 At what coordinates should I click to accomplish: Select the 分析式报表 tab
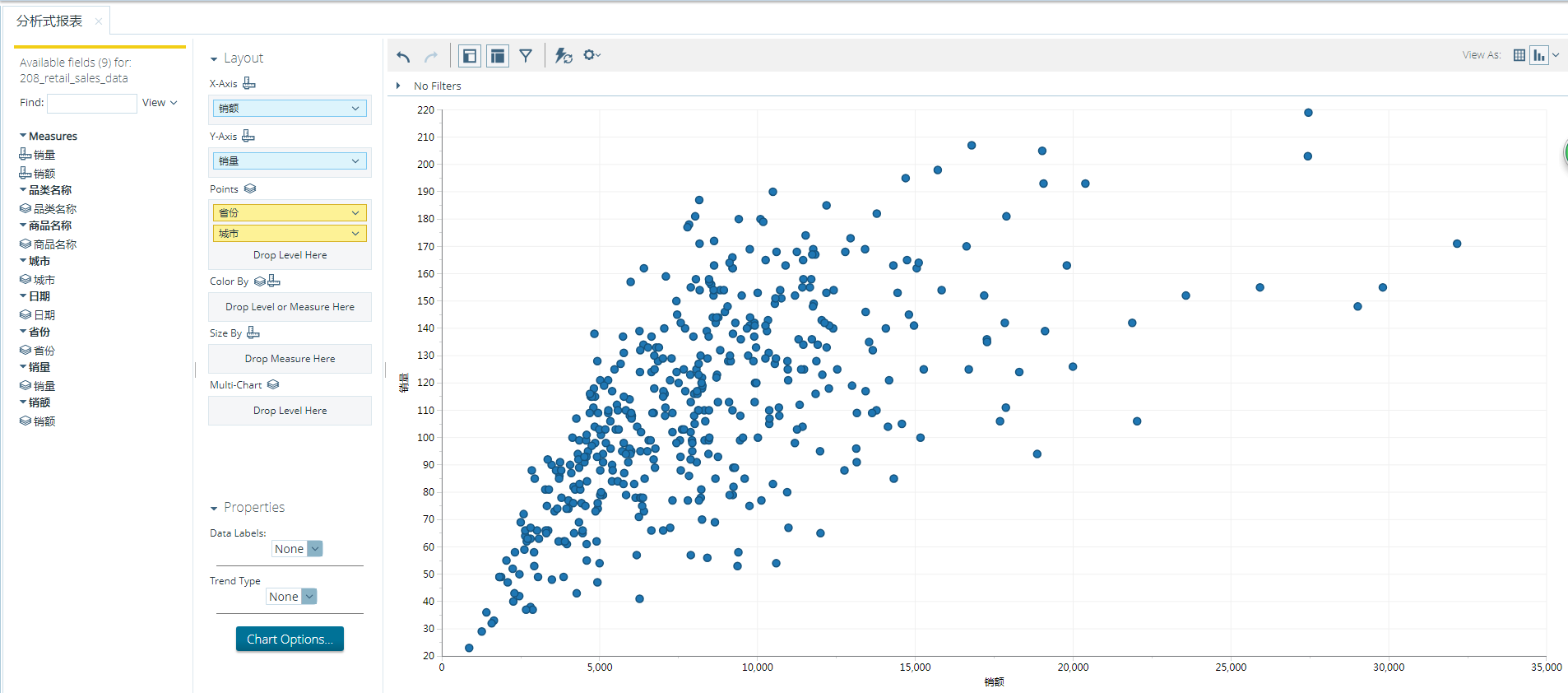pos(49,21)
